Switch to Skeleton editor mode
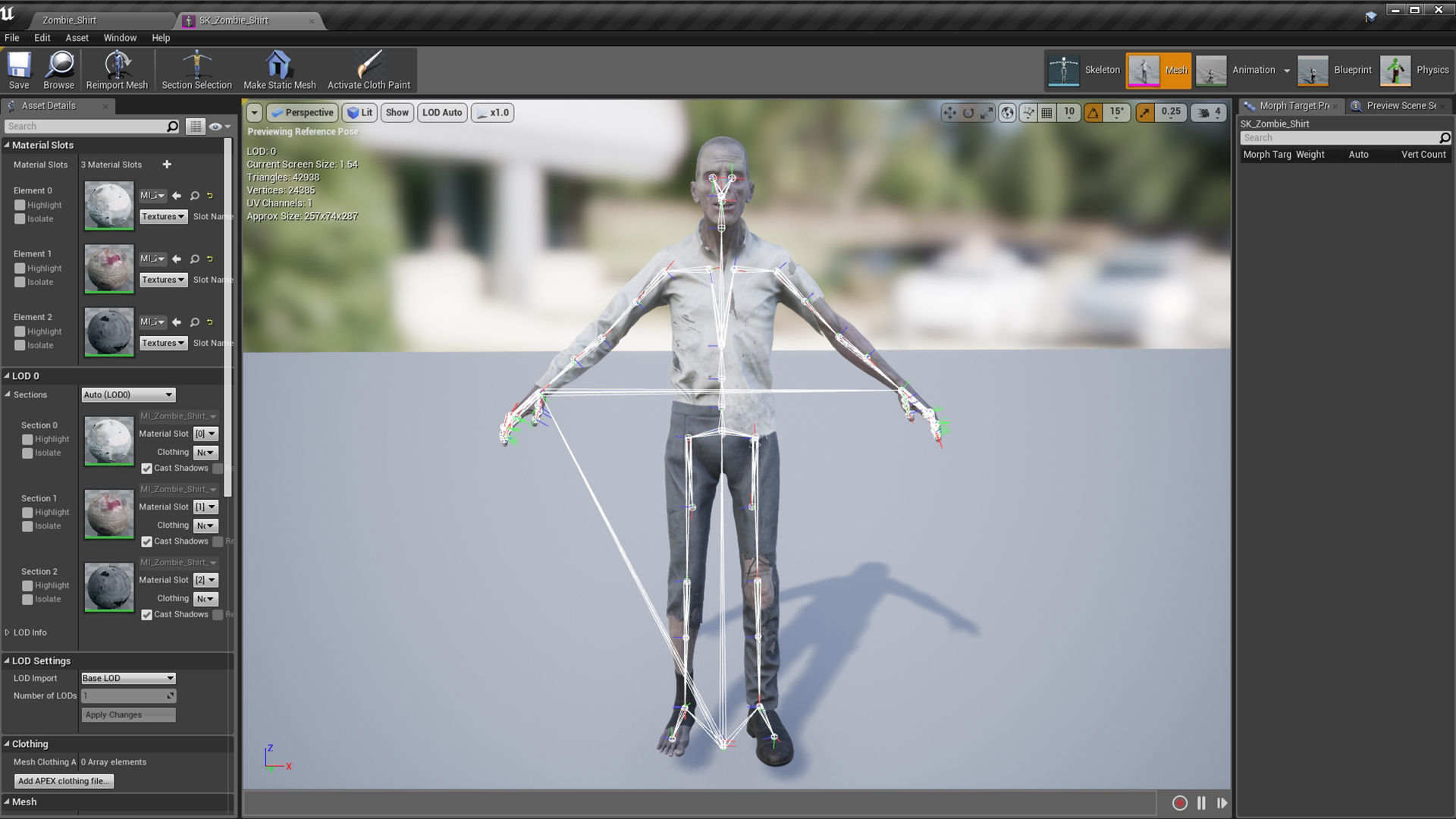Screen dimensions: 1456x819 1084,70
